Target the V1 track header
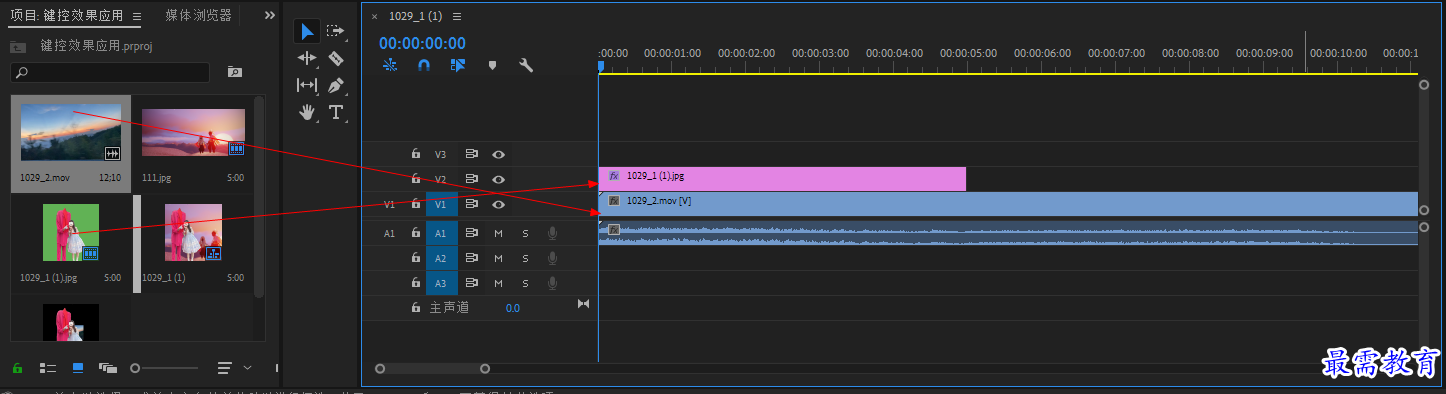Viewport: 1446px width, 394px height. tap(441, 204)
